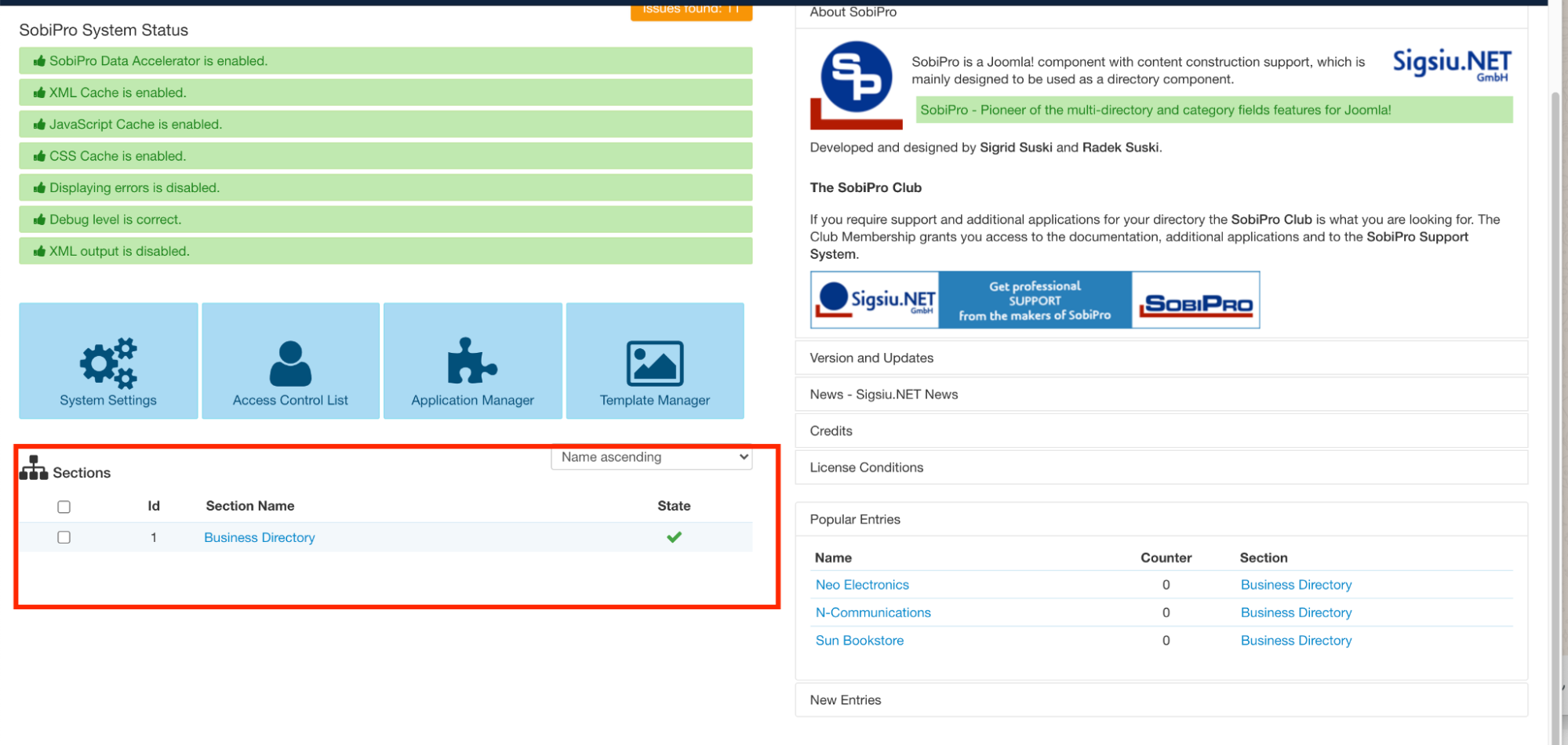Click the Counter column header
The height and width of the screenshot is (745, 1568).
click(x=1166, y=558)
